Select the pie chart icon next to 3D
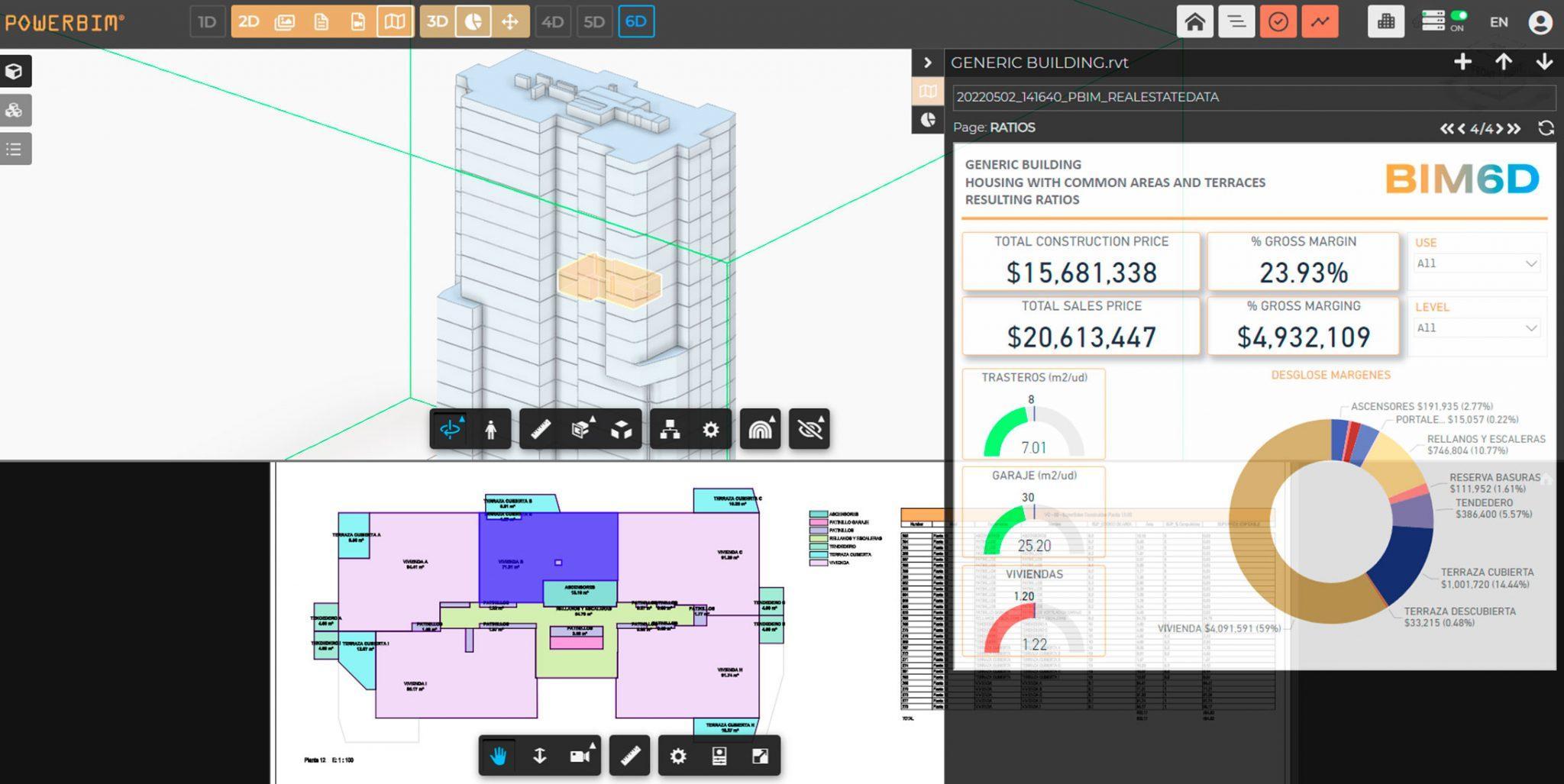This screenshot has height=784, width=1564. pyautogui.click(x=474, y=21)
